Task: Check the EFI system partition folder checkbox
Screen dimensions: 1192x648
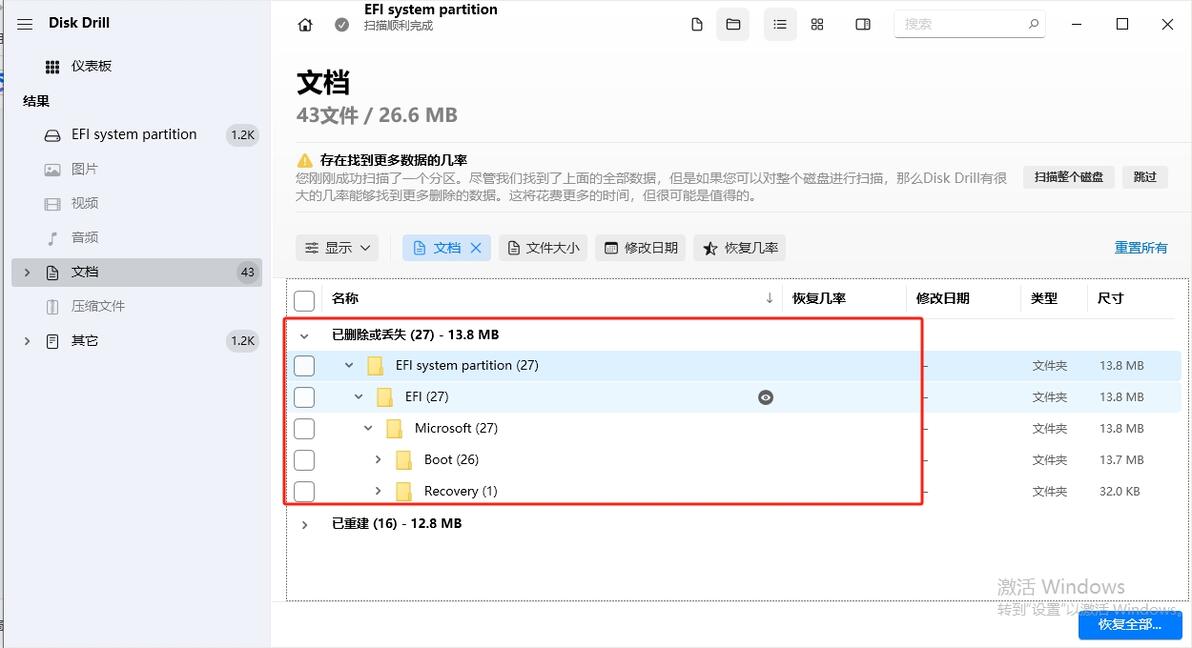Action: pos(304,366)
